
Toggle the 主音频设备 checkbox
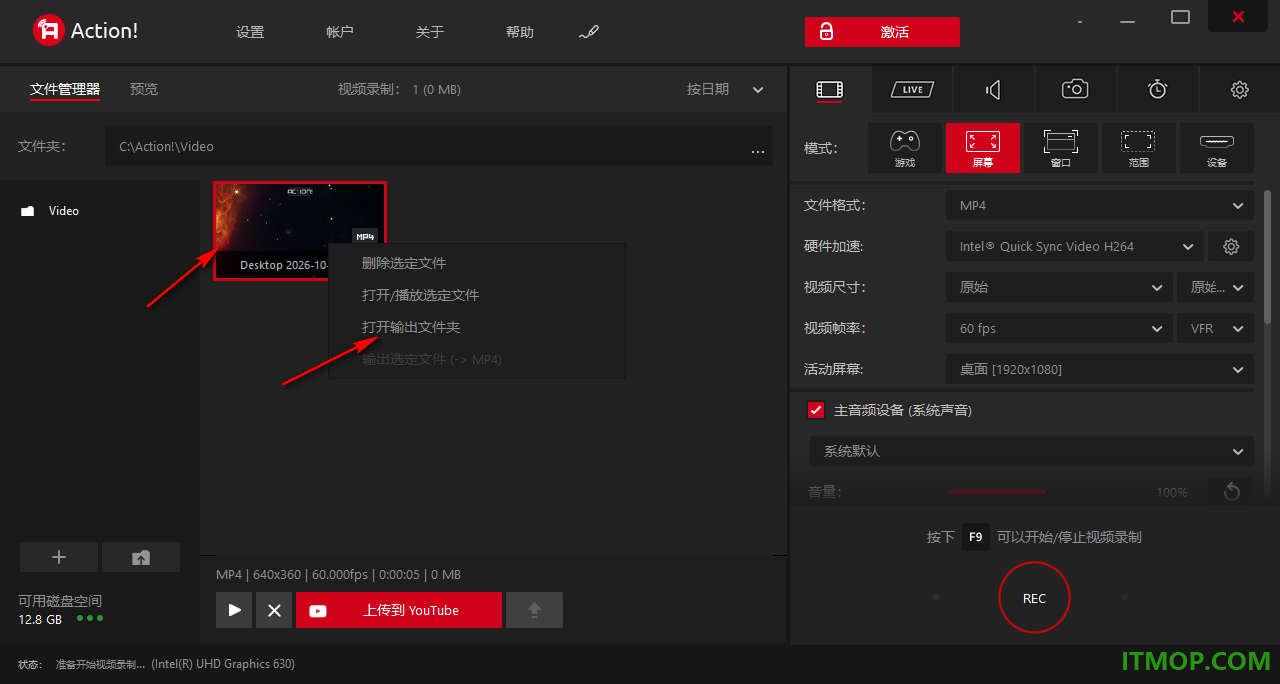[x=815, y=410]
